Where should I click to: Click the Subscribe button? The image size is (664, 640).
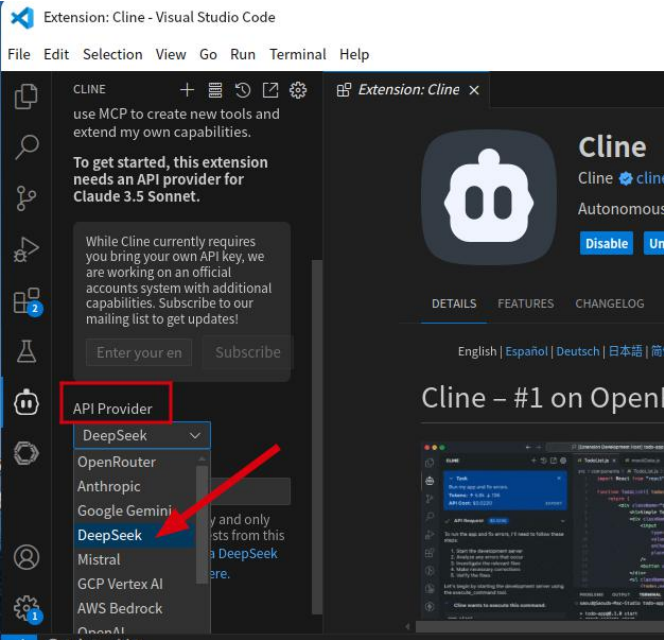248,352
